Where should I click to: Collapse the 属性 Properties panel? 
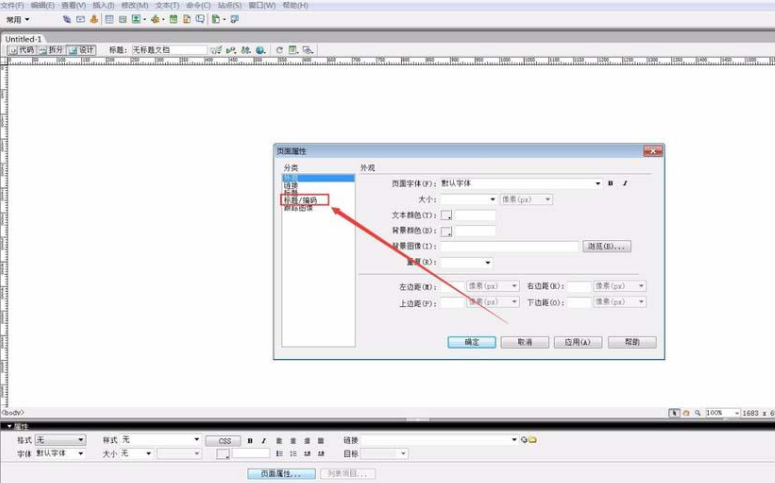click(9, 426)
